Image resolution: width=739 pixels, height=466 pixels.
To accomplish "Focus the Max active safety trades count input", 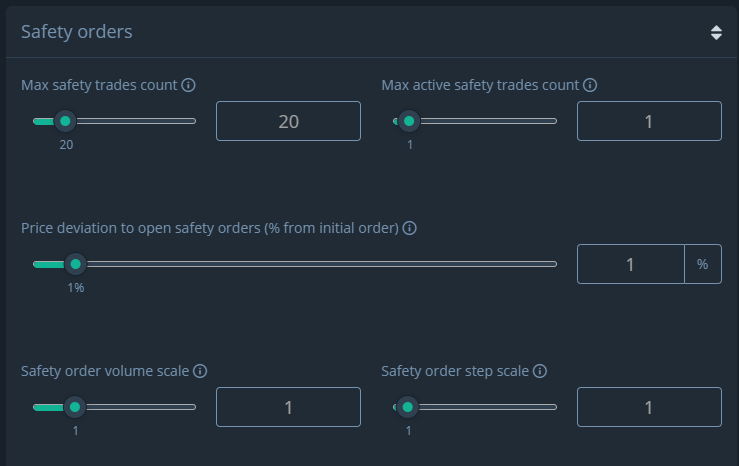I will click(649, 121).
